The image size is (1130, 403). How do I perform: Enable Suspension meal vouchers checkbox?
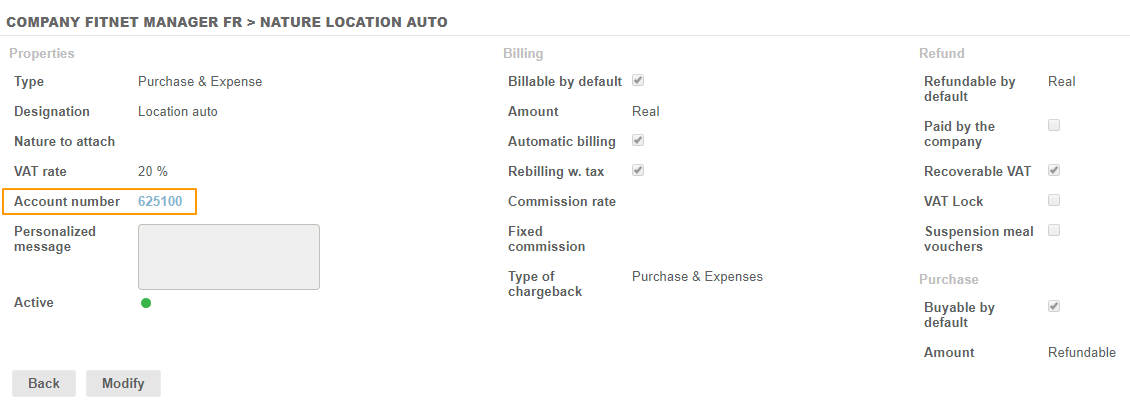(1054, 231)
